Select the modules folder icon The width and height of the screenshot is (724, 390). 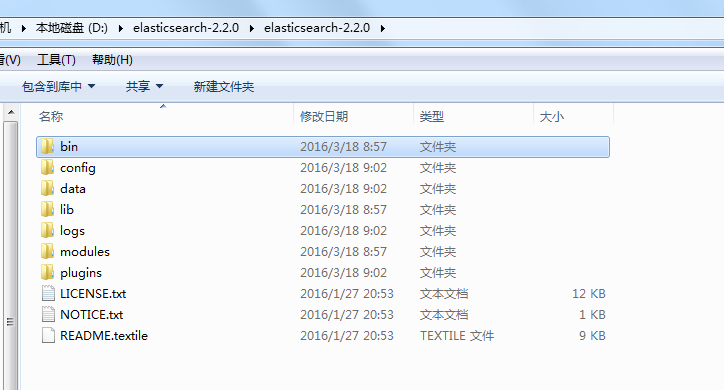[47, 252]
